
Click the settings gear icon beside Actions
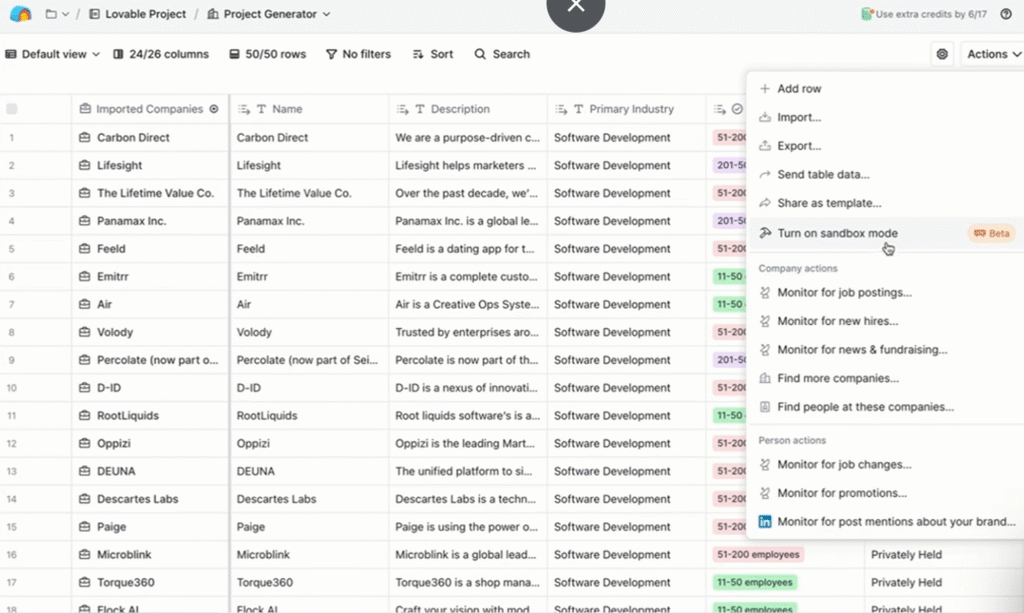click(x=941, y=54)
